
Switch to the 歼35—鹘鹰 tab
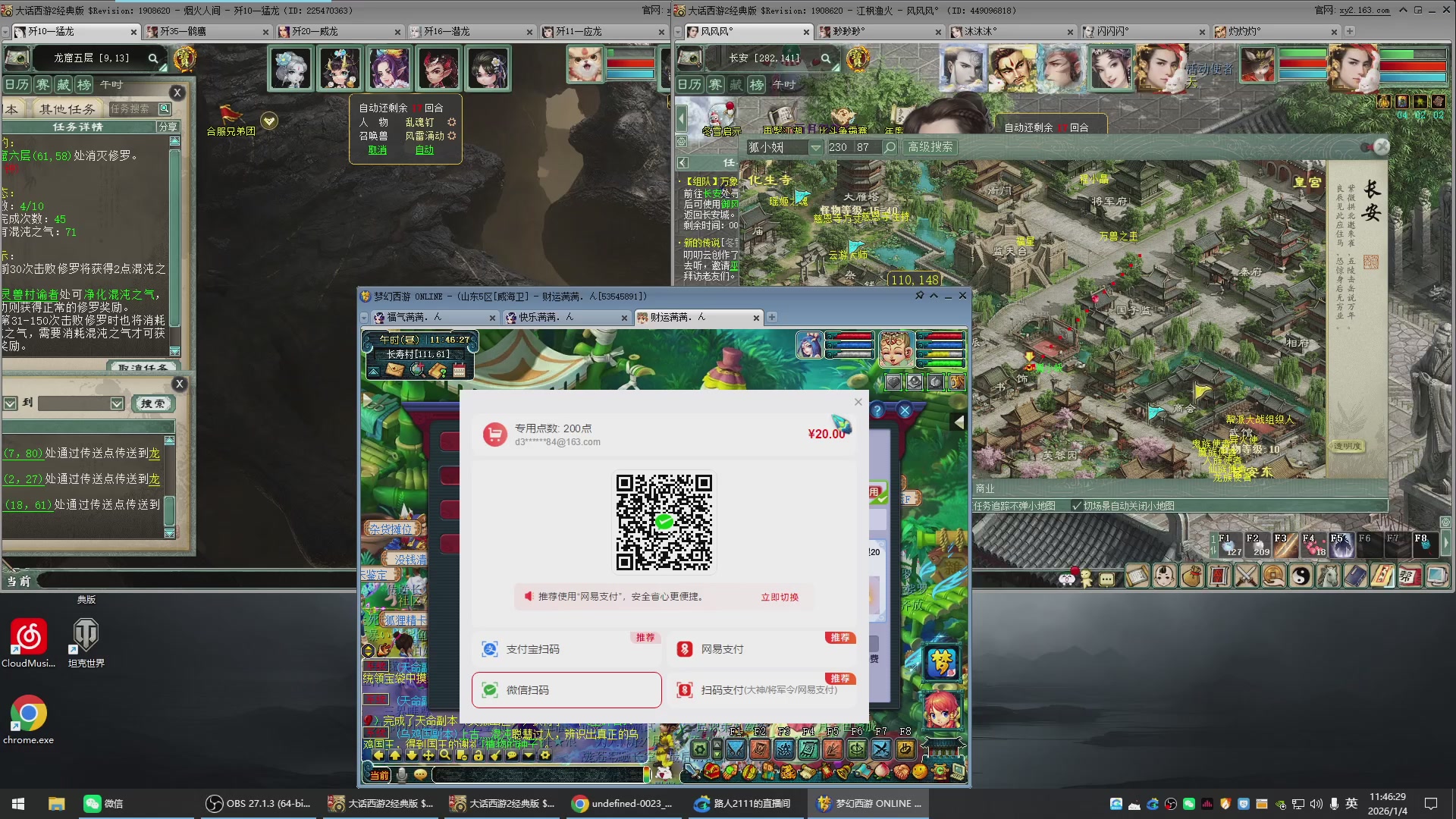coord(184,32)
